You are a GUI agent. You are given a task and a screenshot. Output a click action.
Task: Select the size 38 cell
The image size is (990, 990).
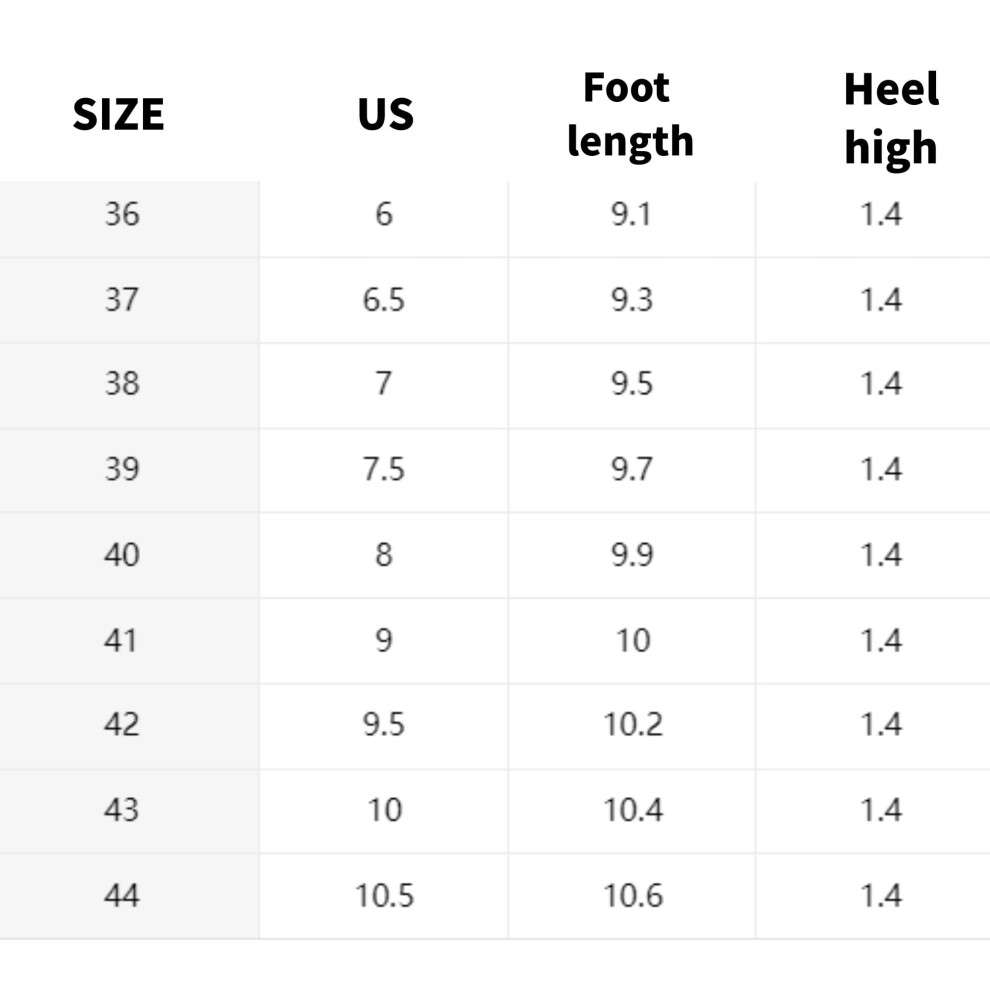click(129, 386)
